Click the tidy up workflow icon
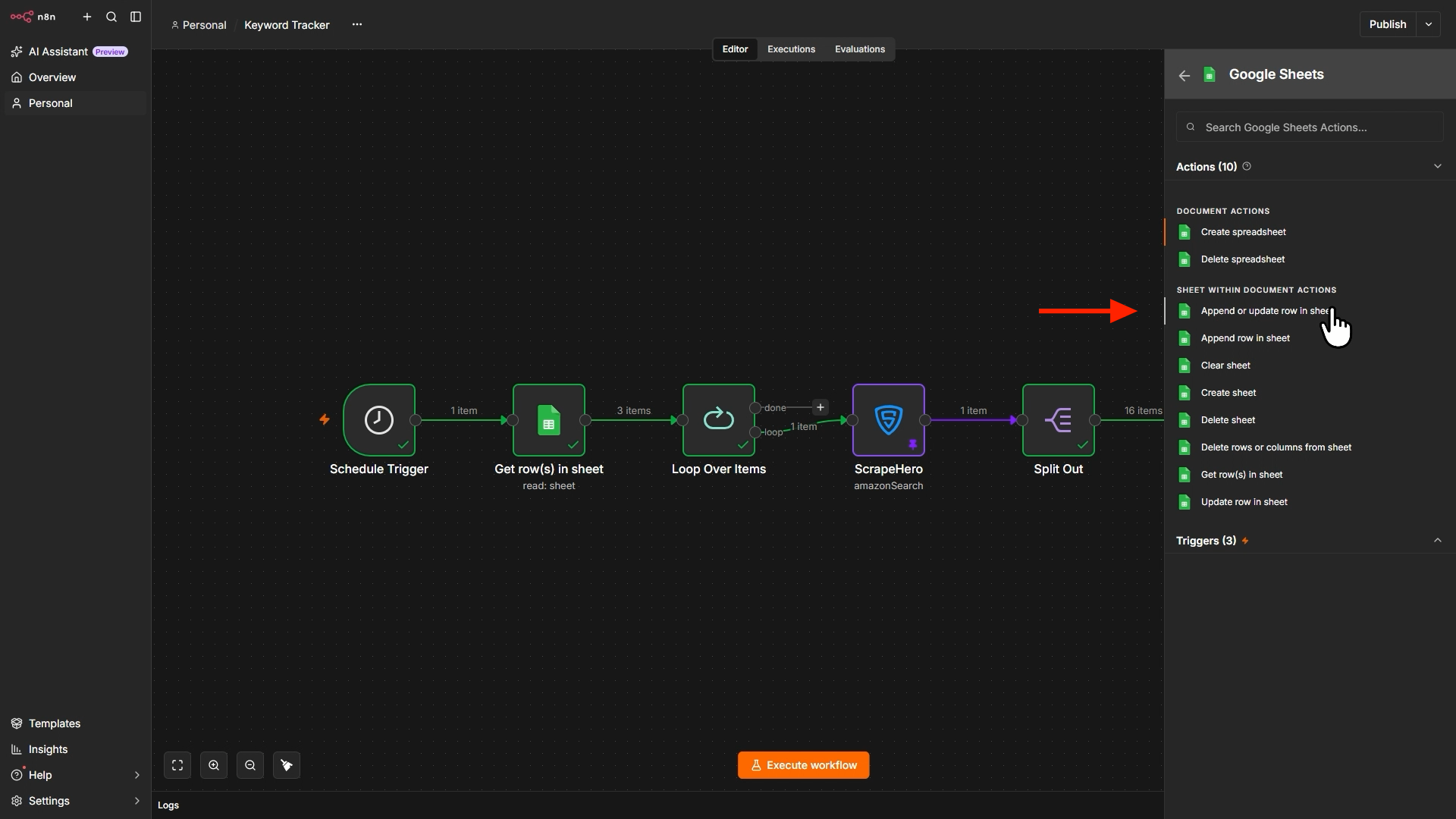This screenshot has width=1456, height=819. coord(287,765)
